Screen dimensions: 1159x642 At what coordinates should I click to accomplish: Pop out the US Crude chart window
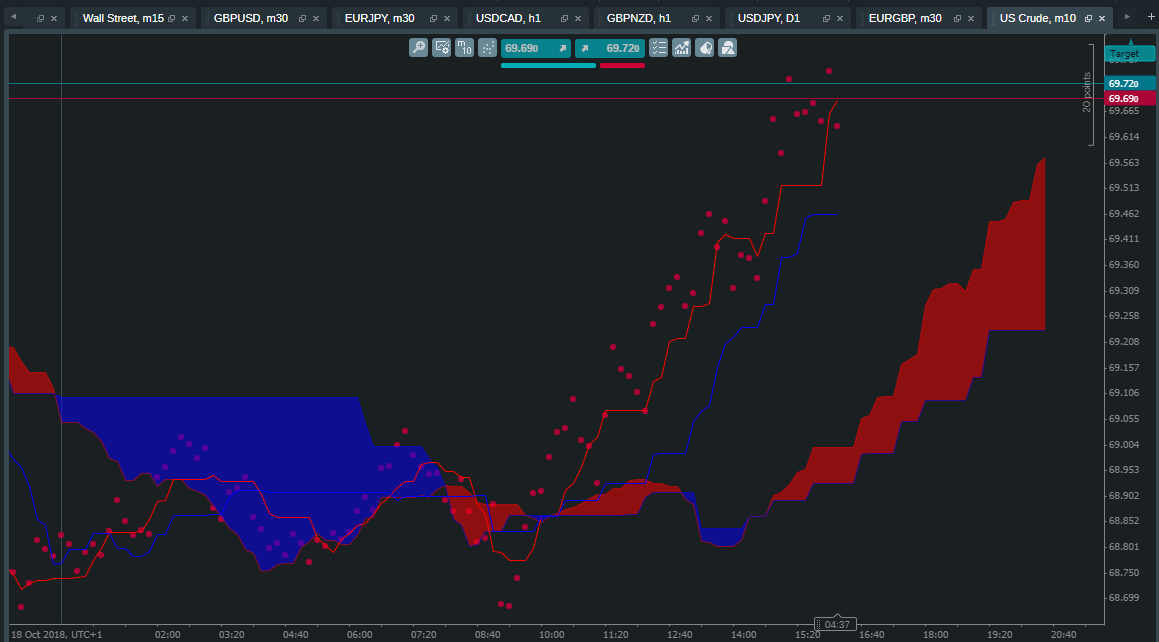tap(1088, 17)
